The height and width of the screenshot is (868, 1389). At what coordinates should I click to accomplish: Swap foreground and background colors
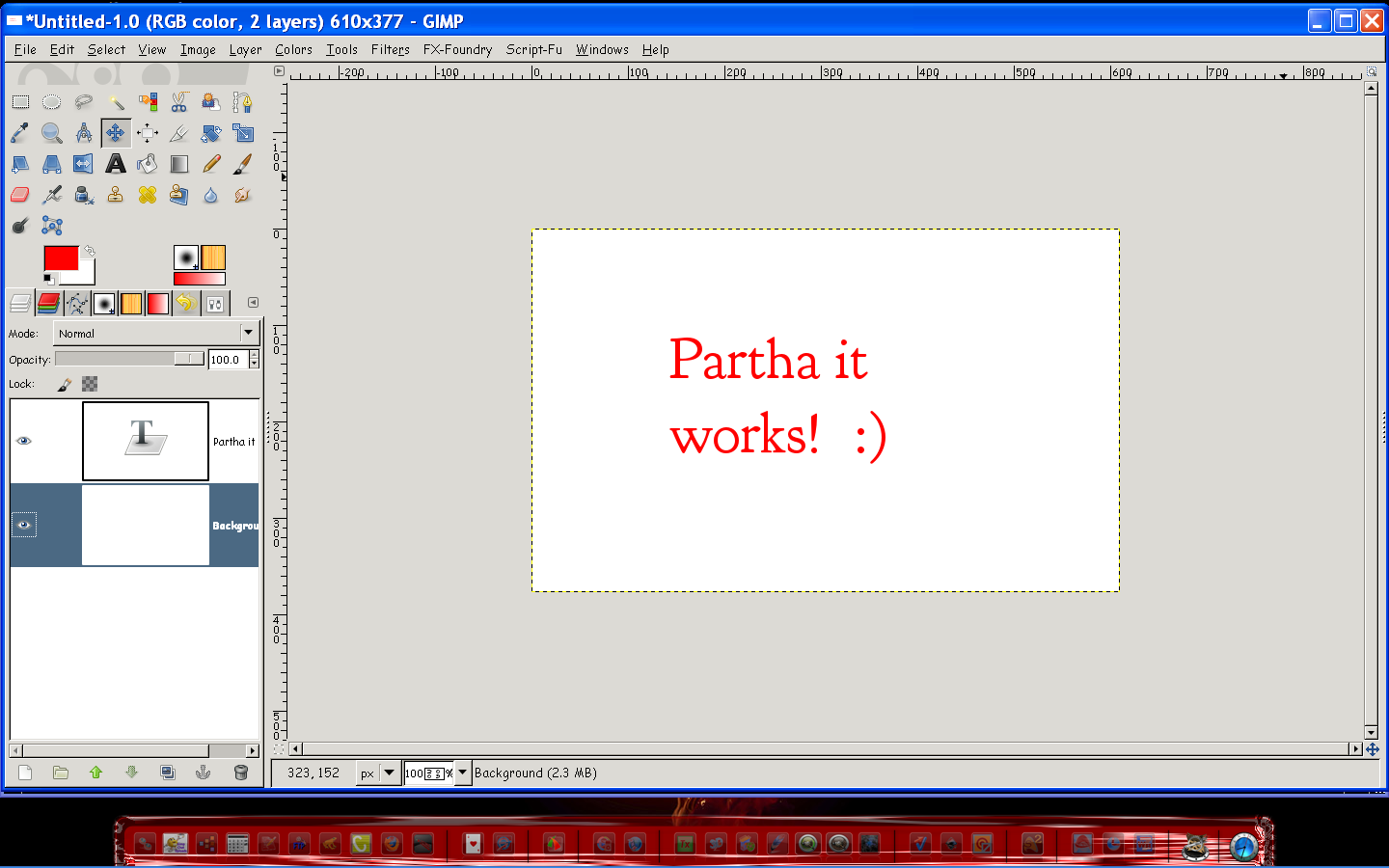[89, 251]
